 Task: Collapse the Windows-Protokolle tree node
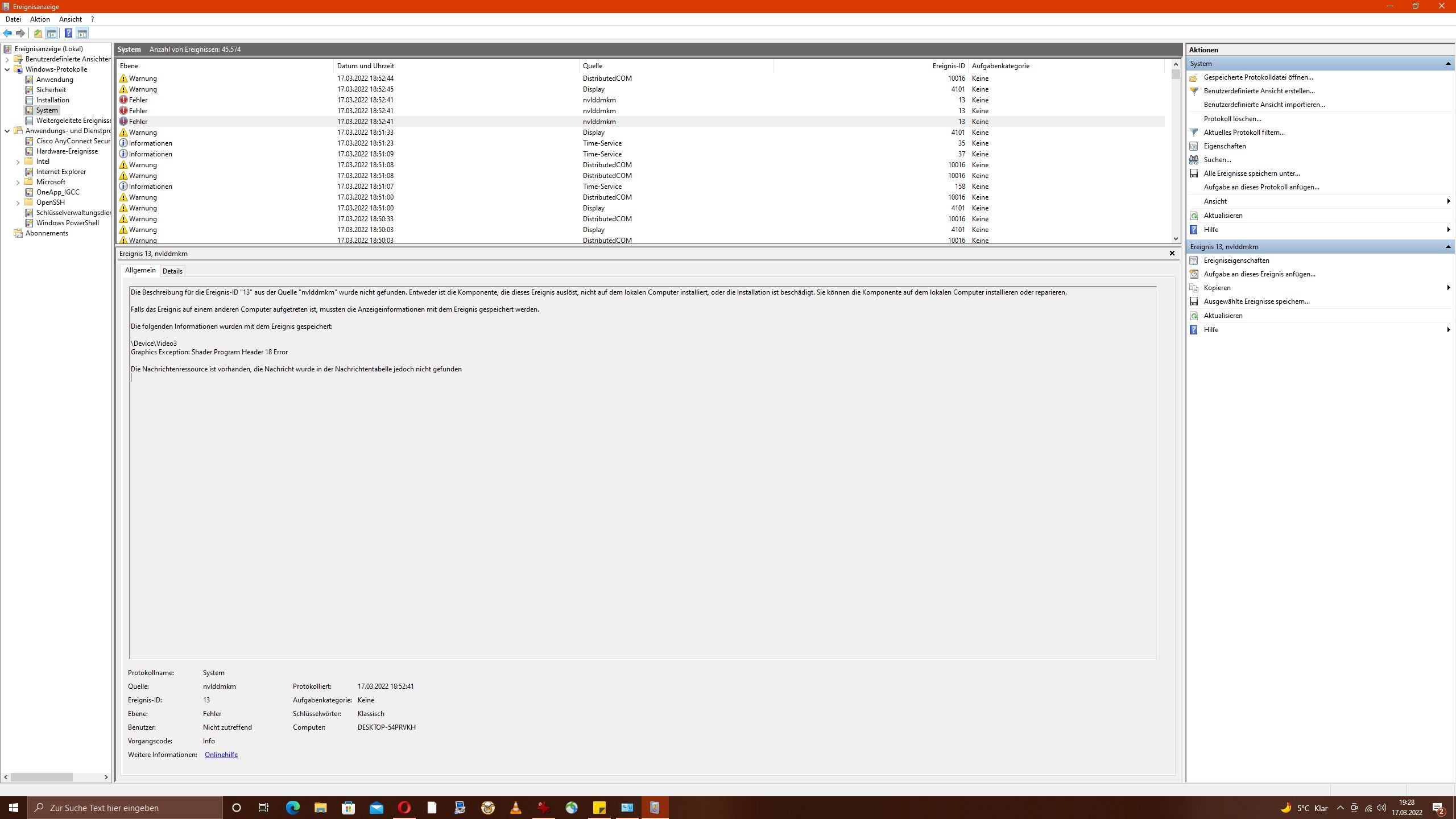coord(7,69)
